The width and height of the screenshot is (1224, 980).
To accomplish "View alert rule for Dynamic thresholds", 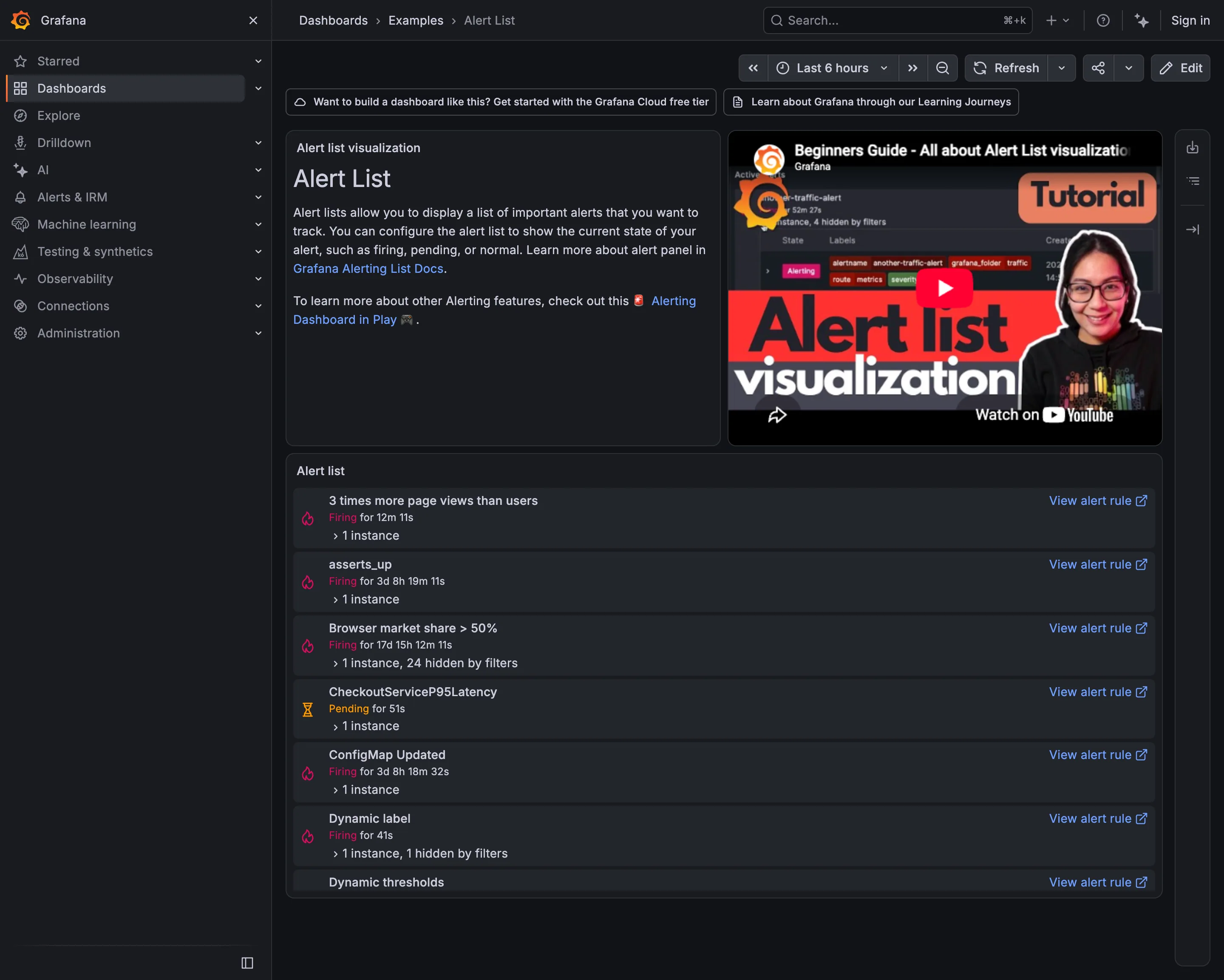I will pyautogui.click(x=1098, y=882).
